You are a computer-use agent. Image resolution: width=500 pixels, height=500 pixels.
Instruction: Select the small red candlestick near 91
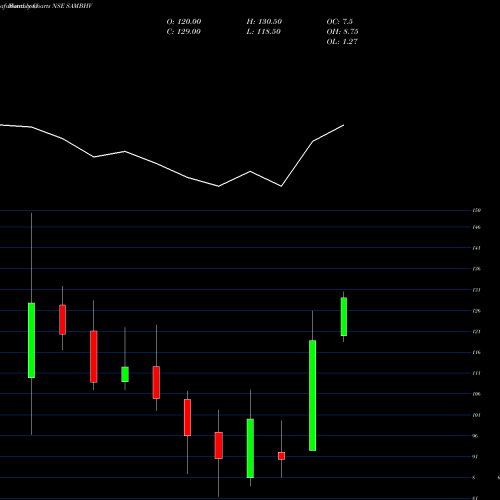click(x=281, y=456)
